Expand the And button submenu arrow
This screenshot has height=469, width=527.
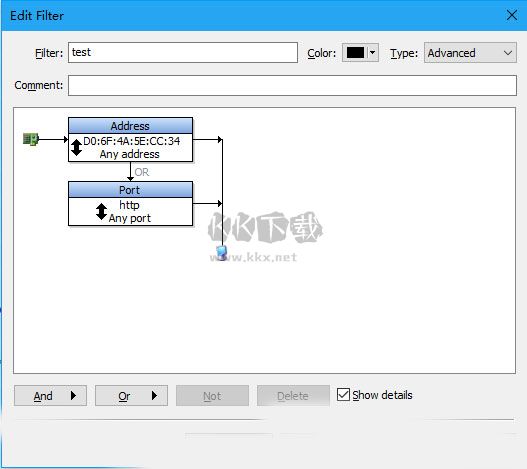click(74, 395)
